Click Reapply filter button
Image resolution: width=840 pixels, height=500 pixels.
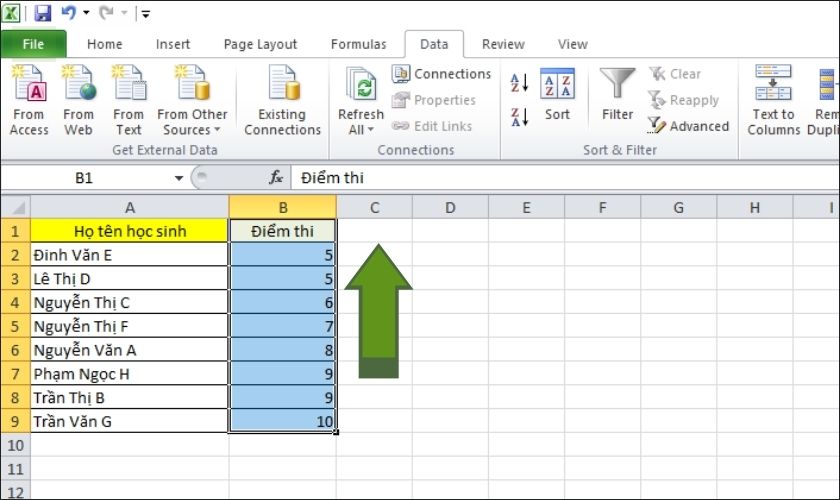(683, 100)
